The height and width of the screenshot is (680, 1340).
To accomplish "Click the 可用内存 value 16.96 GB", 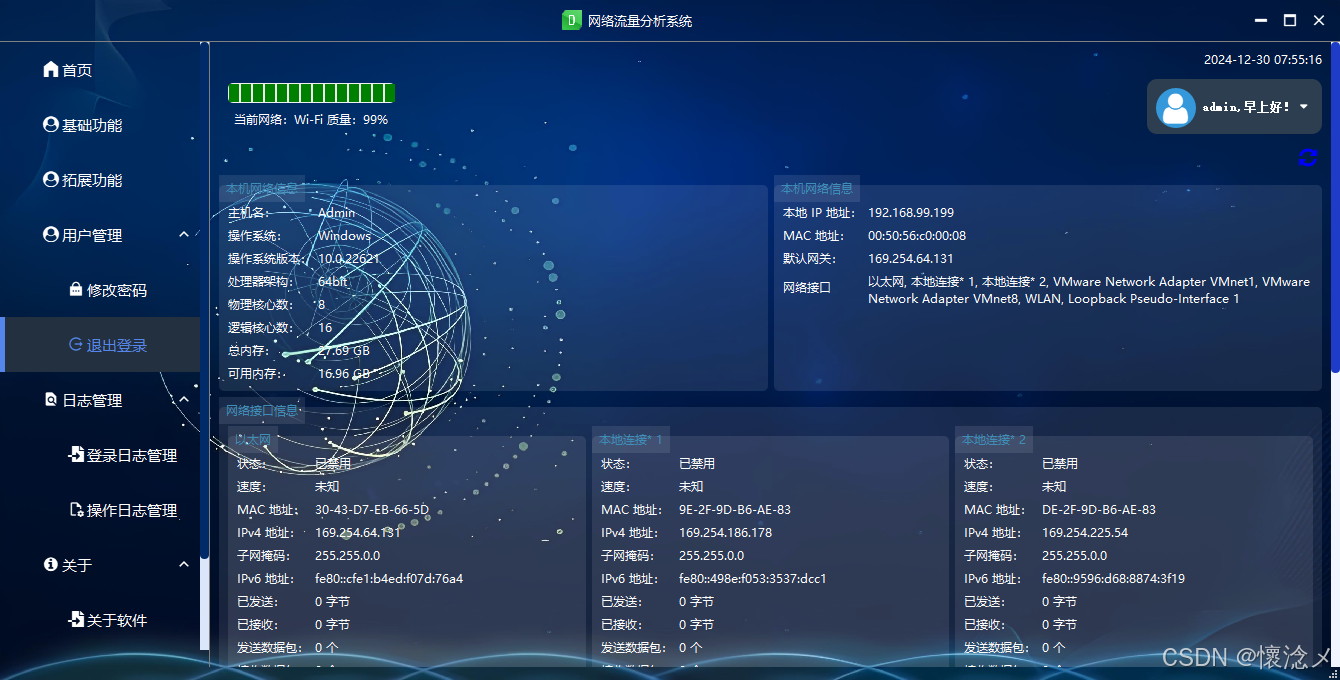I will [344, 373].
